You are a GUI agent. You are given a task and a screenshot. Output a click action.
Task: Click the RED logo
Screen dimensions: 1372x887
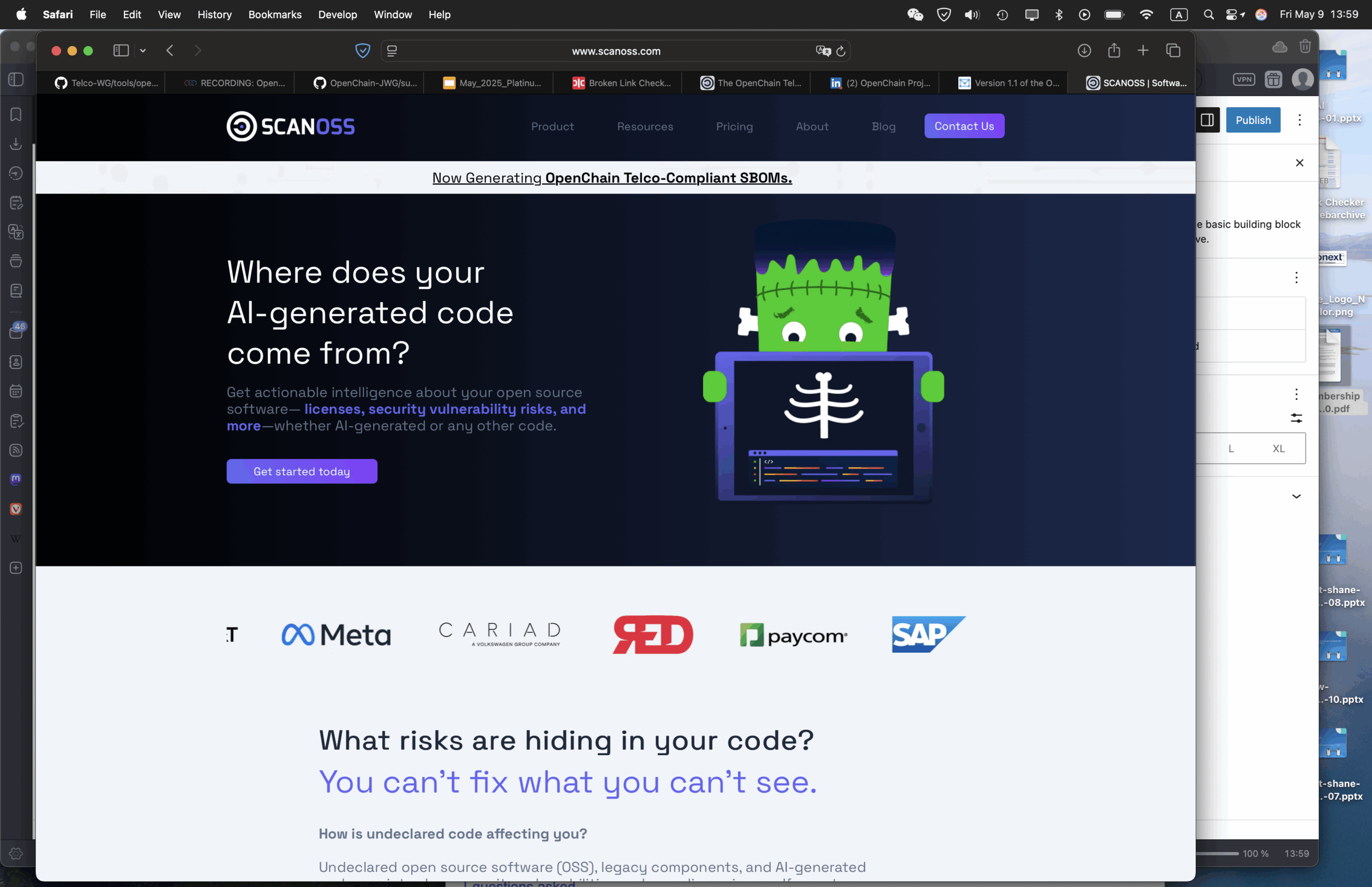click(x=652, y=634)
